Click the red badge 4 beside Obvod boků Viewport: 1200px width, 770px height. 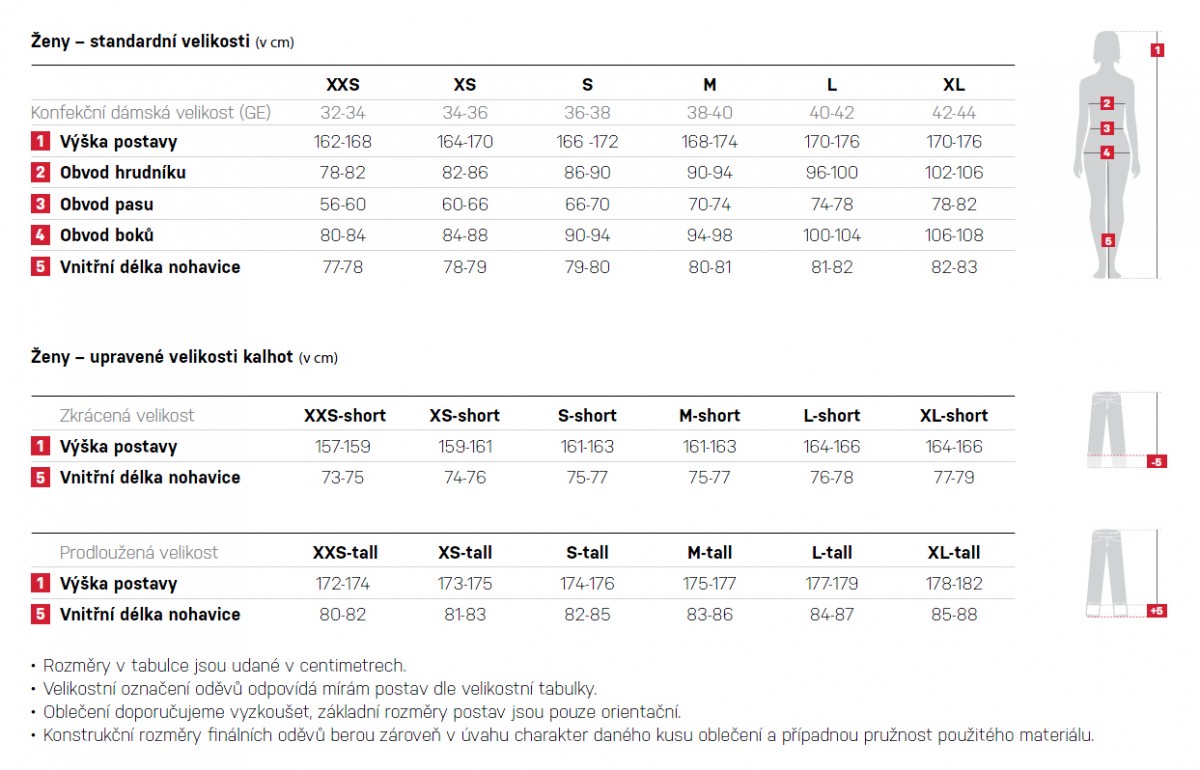[40, 235]
